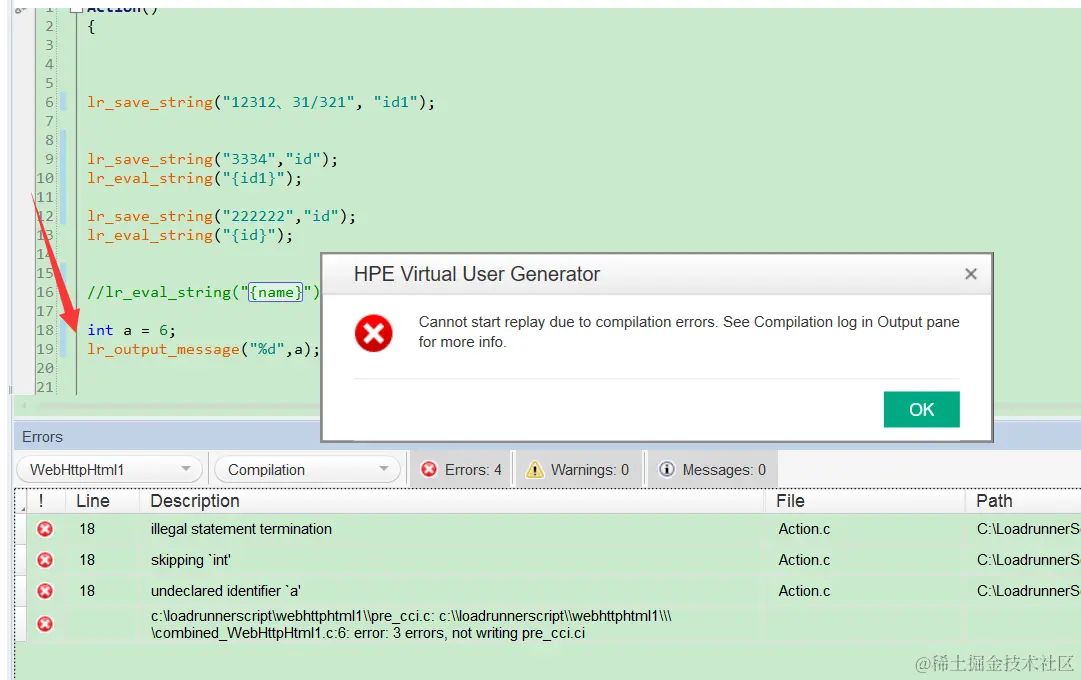Click Action.c in 'illegal statement termination' row
Image resolution: width=1081 pixels, height=680 pixels.
tap(804, 529)
